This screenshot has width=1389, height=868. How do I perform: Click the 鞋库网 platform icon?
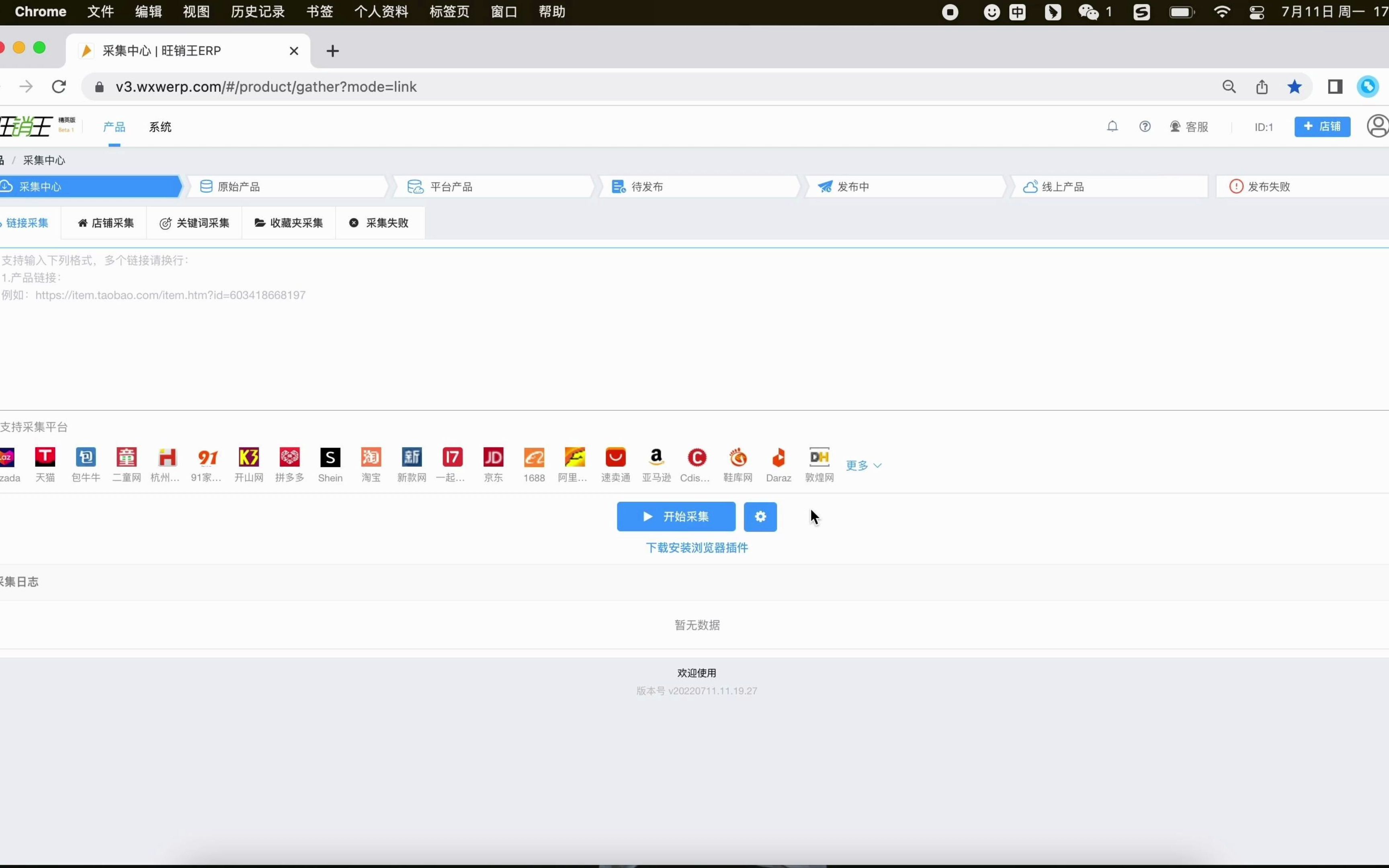(x=738, y=458)
